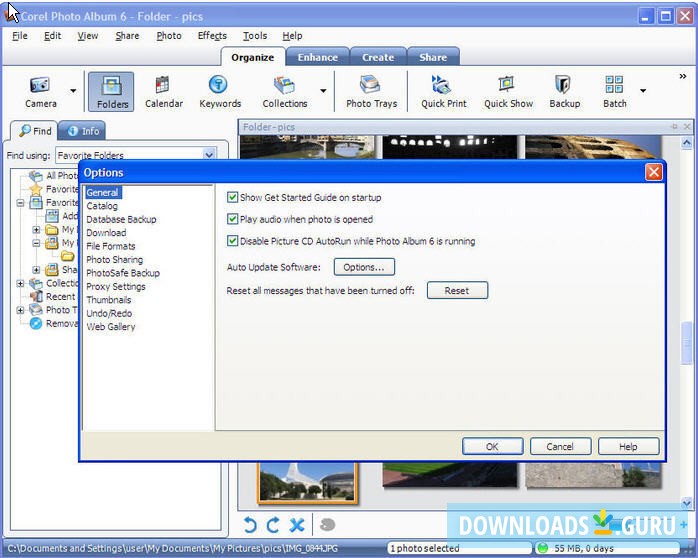The width and height of the screenshot is (698, 558).
Task: Delete photo with the blue X icon
Action: click(297, 525)
